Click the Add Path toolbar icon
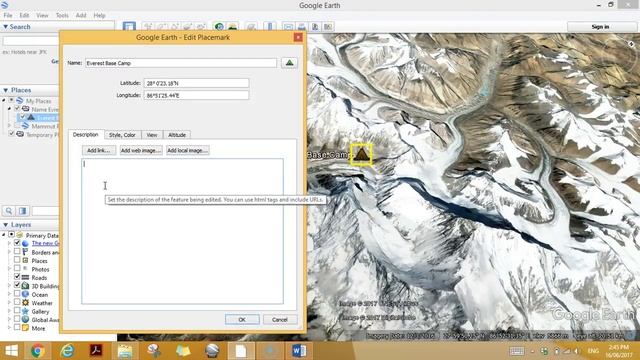640x360 pixels. click(174, 27)
